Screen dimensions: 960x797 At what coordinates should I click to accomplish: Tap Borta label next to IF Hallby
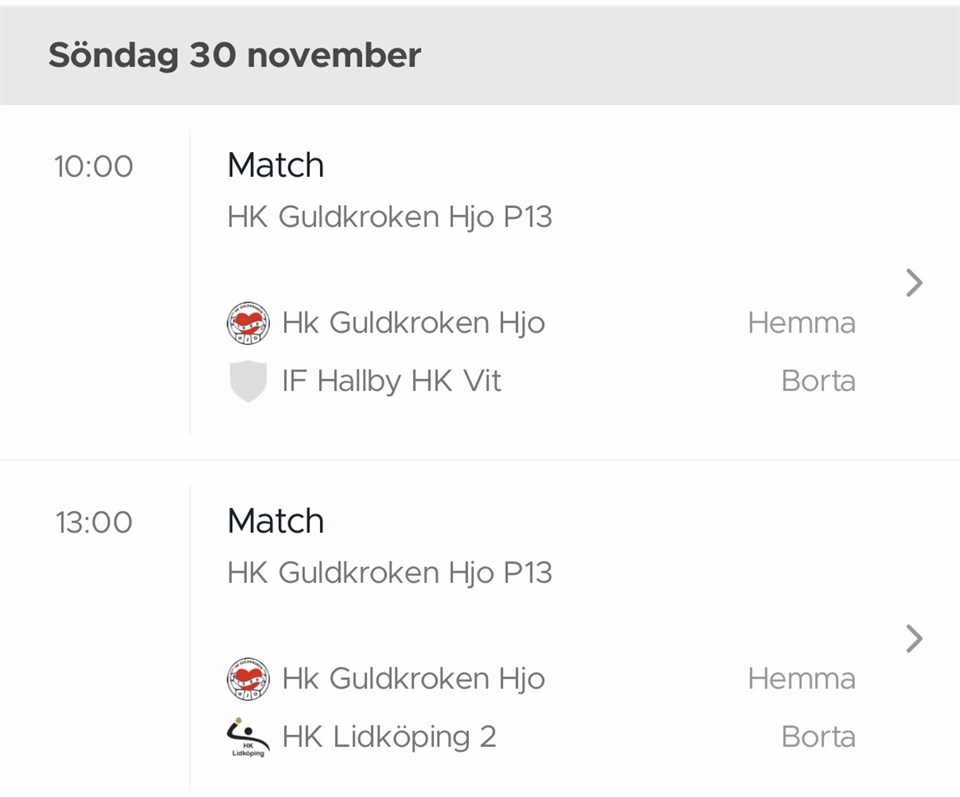coord(818,381)
